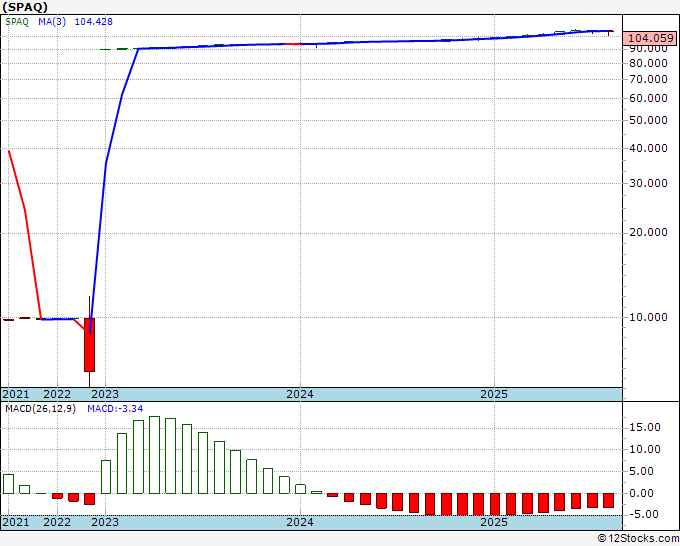
Task: Select the green SPAQ legend label
Action: pos(17,22)
